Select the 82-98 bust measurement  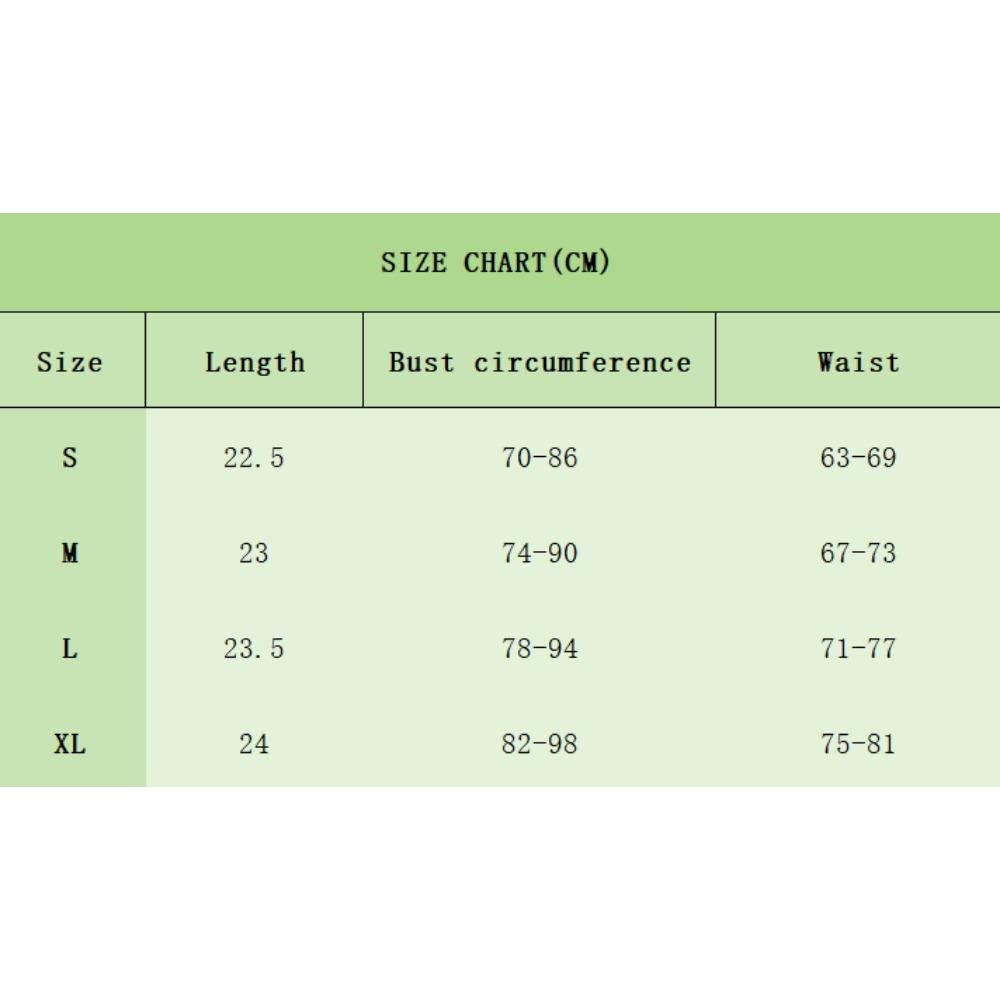coord(540,744)
